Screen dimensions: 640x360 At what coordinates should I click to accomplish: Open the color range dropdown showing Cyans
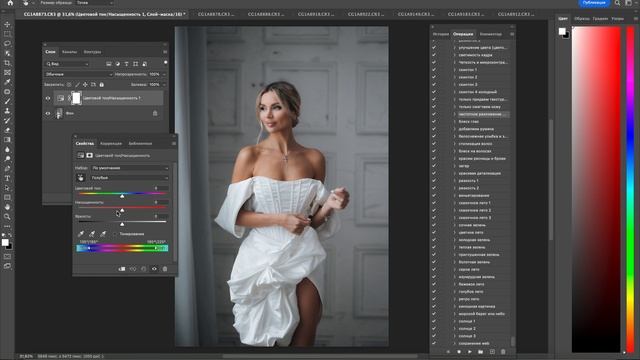(130, 178)
